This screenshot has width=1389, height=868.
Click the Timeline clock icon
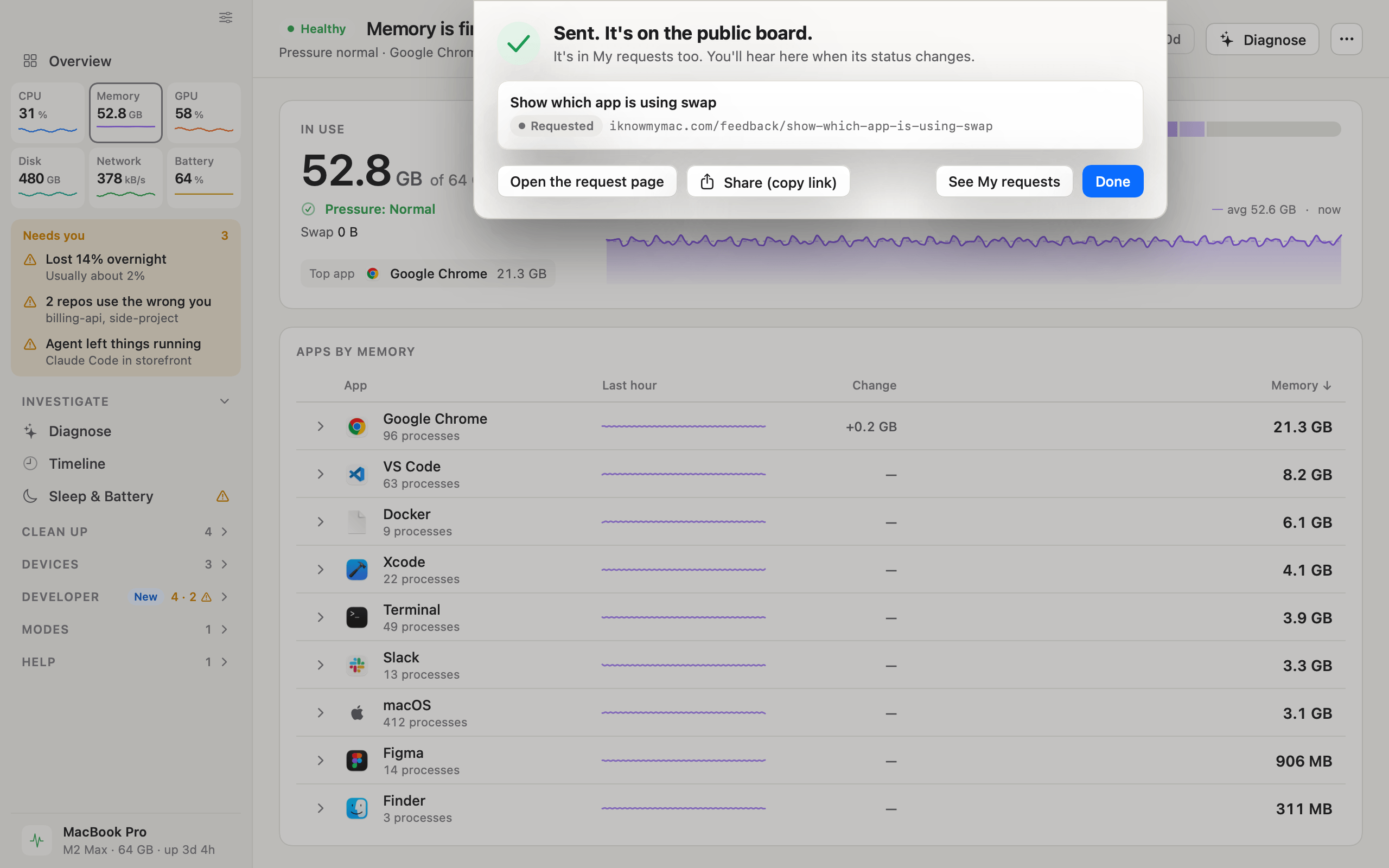coord(30,463)
